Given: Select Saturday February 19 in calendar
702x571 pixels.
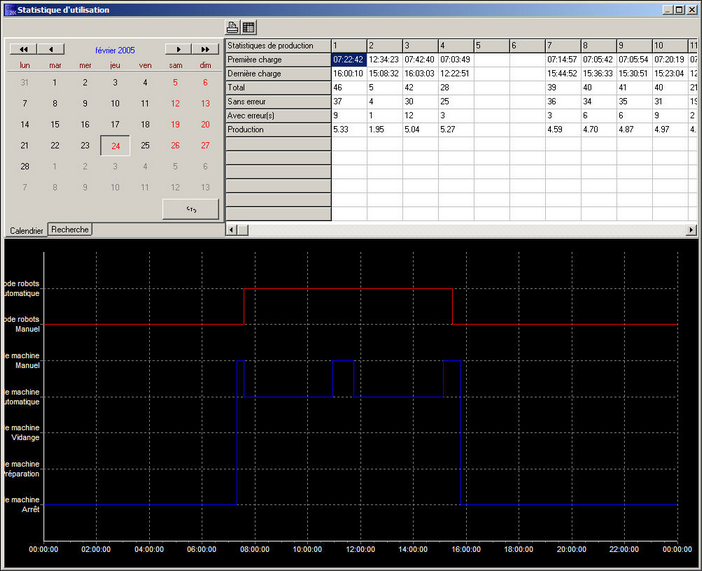Looking at the screenshot, I should coord(175,125).
